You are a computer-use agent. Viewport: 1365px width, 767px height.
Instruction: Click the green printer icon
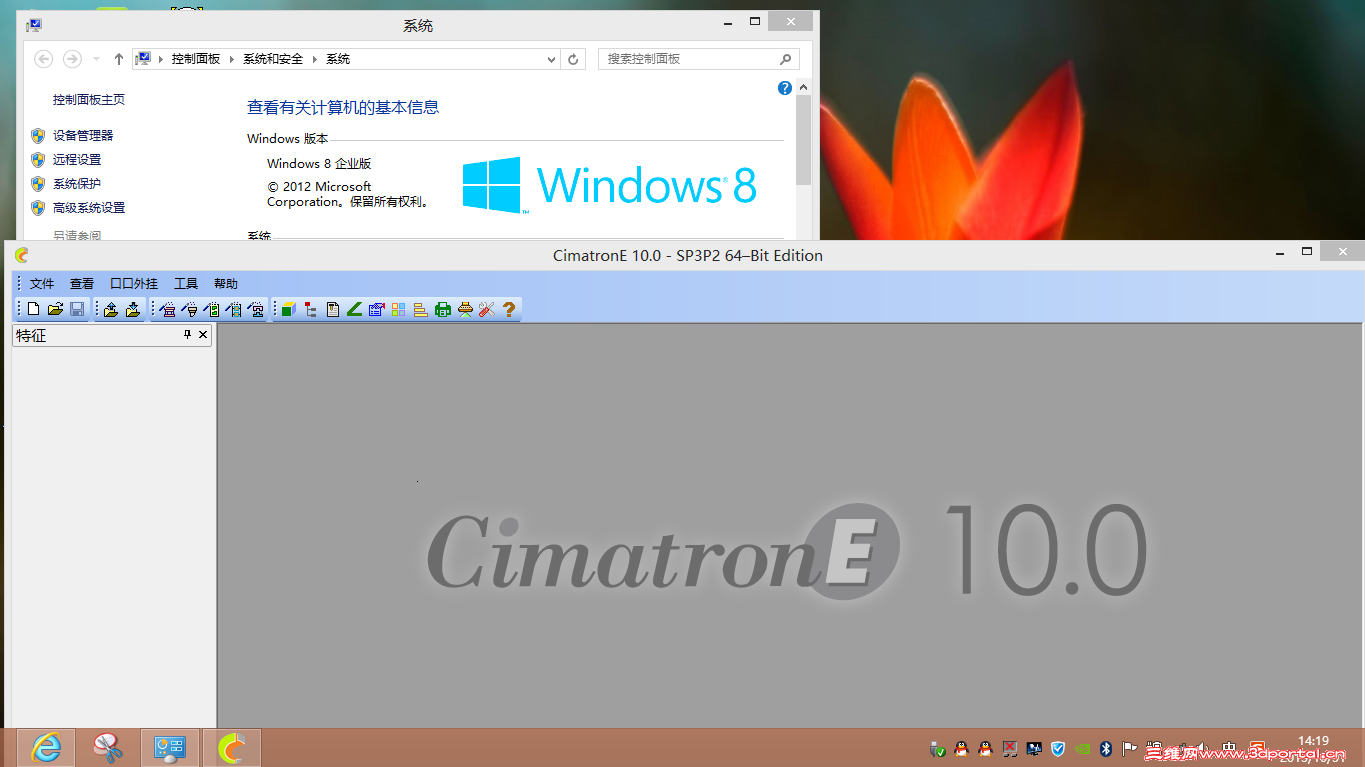click(443, 310)
